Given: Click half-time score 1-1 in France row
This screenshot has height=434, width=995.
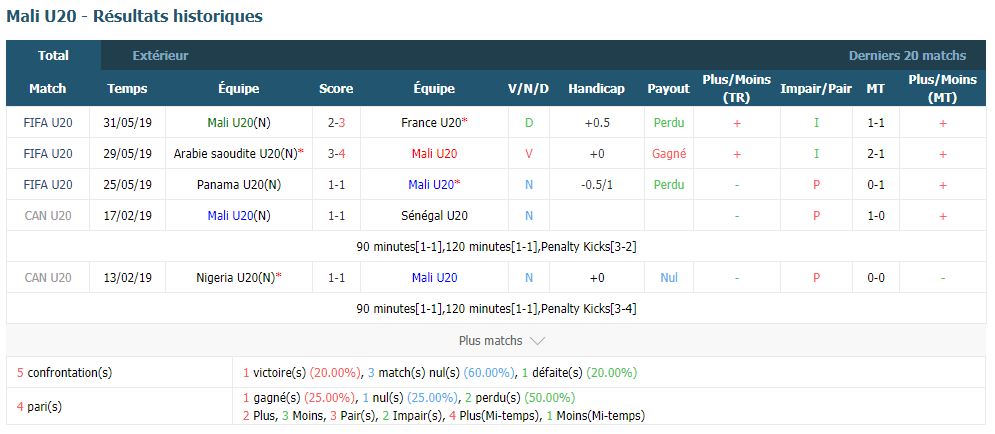Looking at the screenshot, I should (876, 122).
